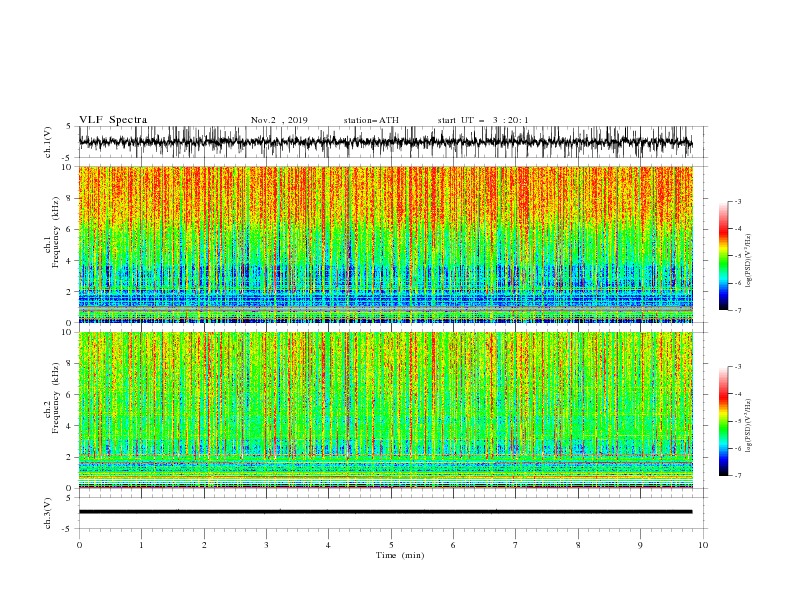792x612 pixels.
Task: Click the date text "Nov.2 , 2019"
Action: tap(279, 120)
